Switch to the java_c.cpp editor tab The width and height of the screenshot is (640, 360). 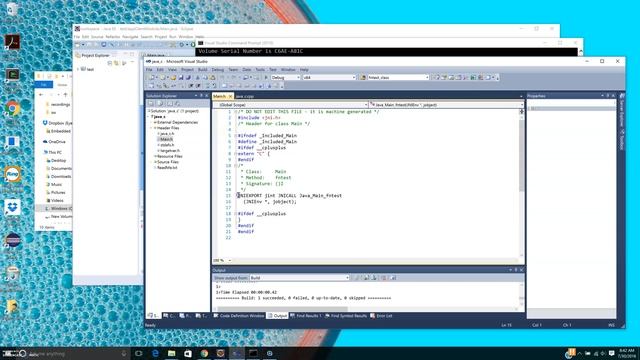click(x=245, y=96)
